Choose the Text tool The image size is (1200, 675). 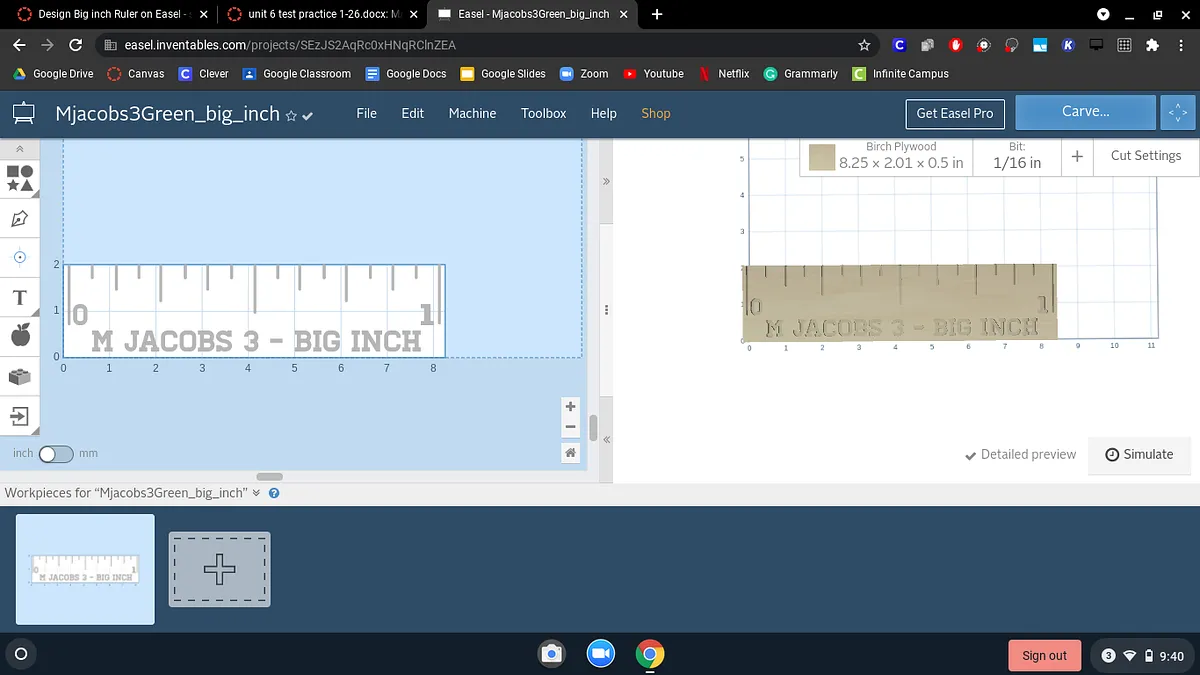(x=20, y=298)
